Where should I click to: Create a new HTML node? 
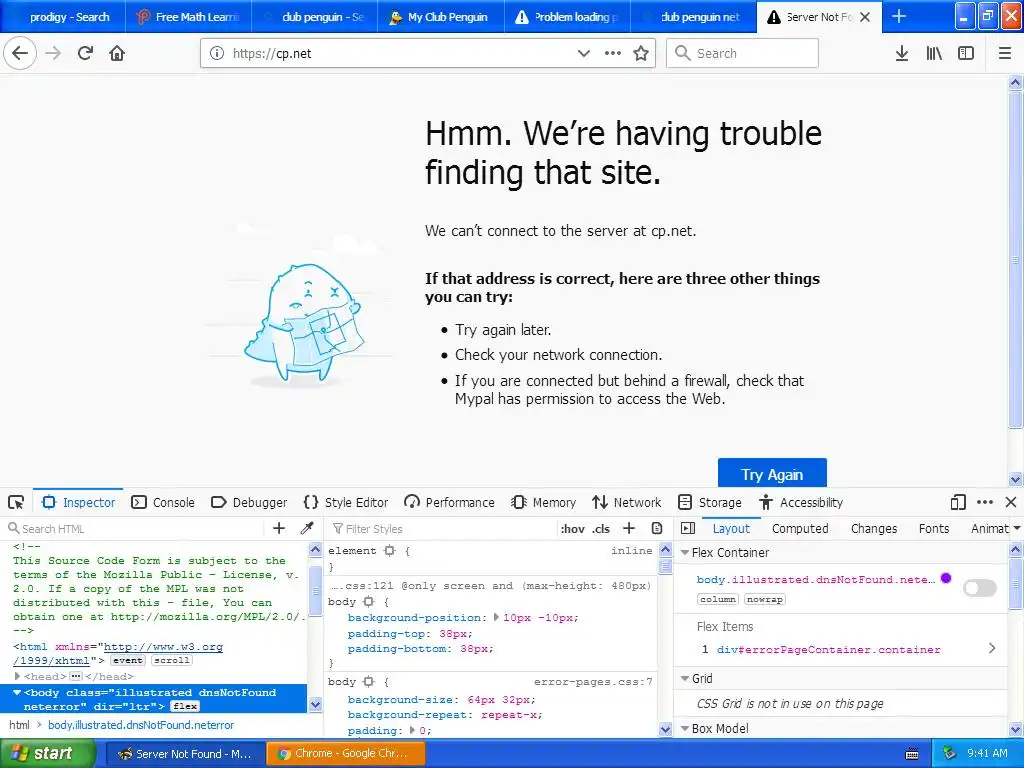click(279, 528)
